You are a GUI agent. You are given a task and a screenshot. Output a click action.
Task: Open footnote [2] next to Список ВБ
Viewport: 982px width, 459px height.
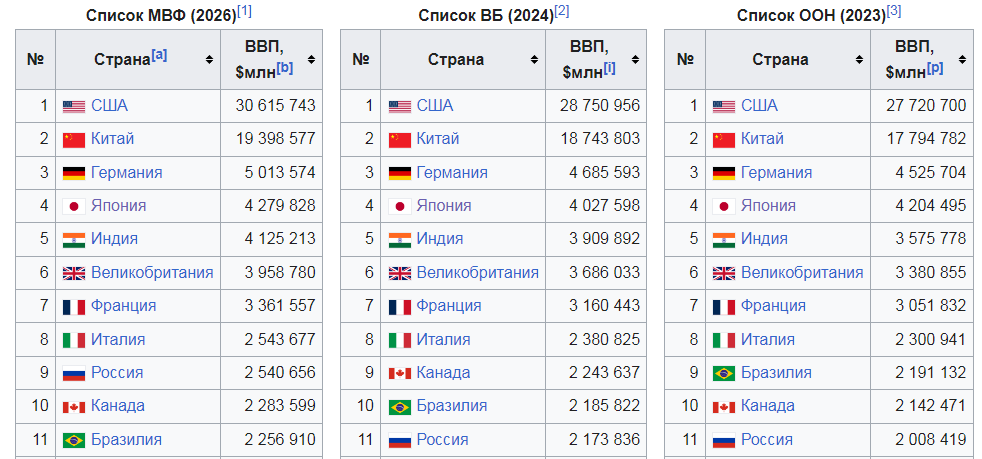(562, 12)
